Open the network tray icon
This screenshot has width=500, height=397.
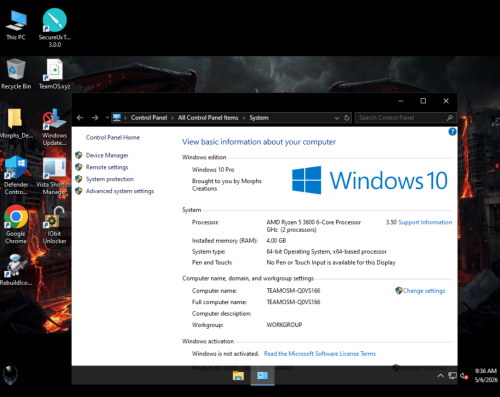(452, 376)
